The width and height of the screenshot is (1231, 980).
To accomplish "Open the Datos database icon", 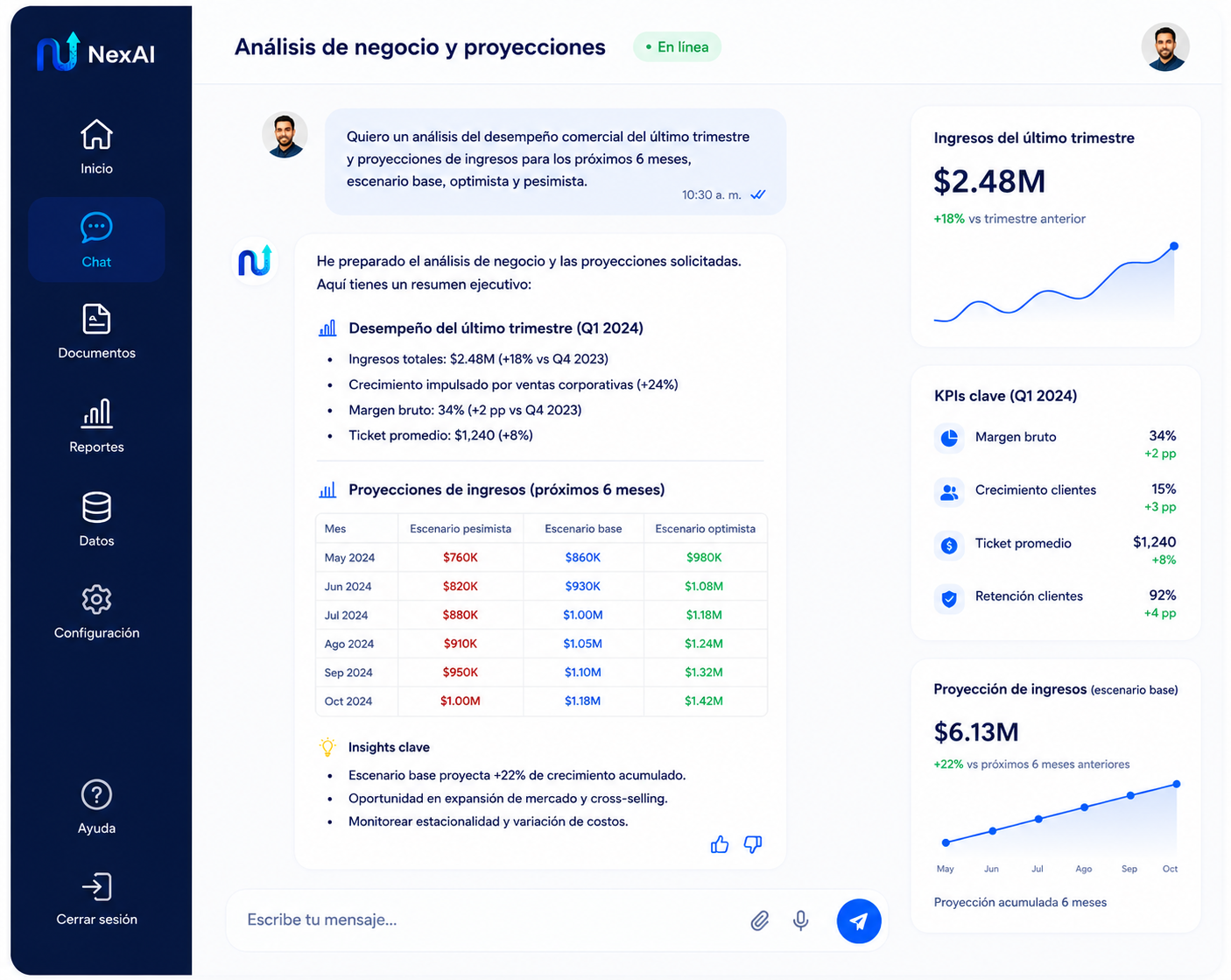I will pyautogui.click(x=96, y=507).
